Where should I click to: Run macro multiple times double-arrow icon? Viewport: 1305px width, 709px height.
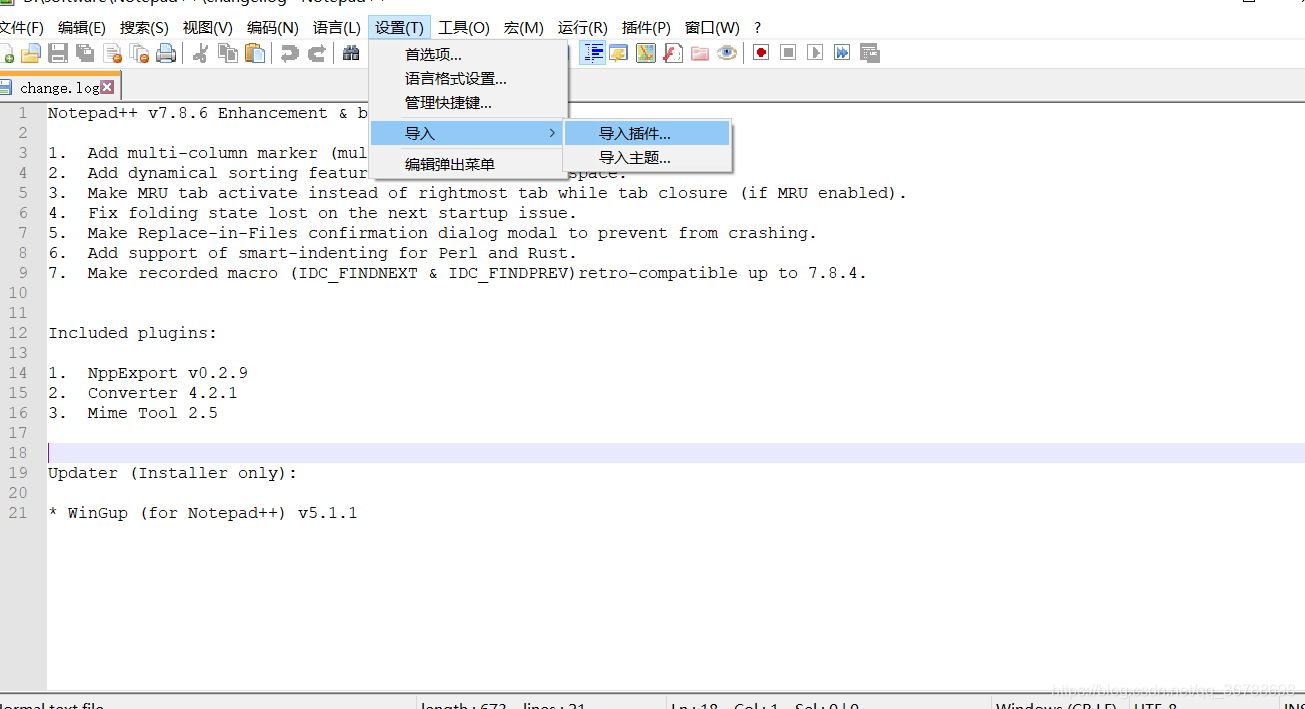[x=842, y=53]
